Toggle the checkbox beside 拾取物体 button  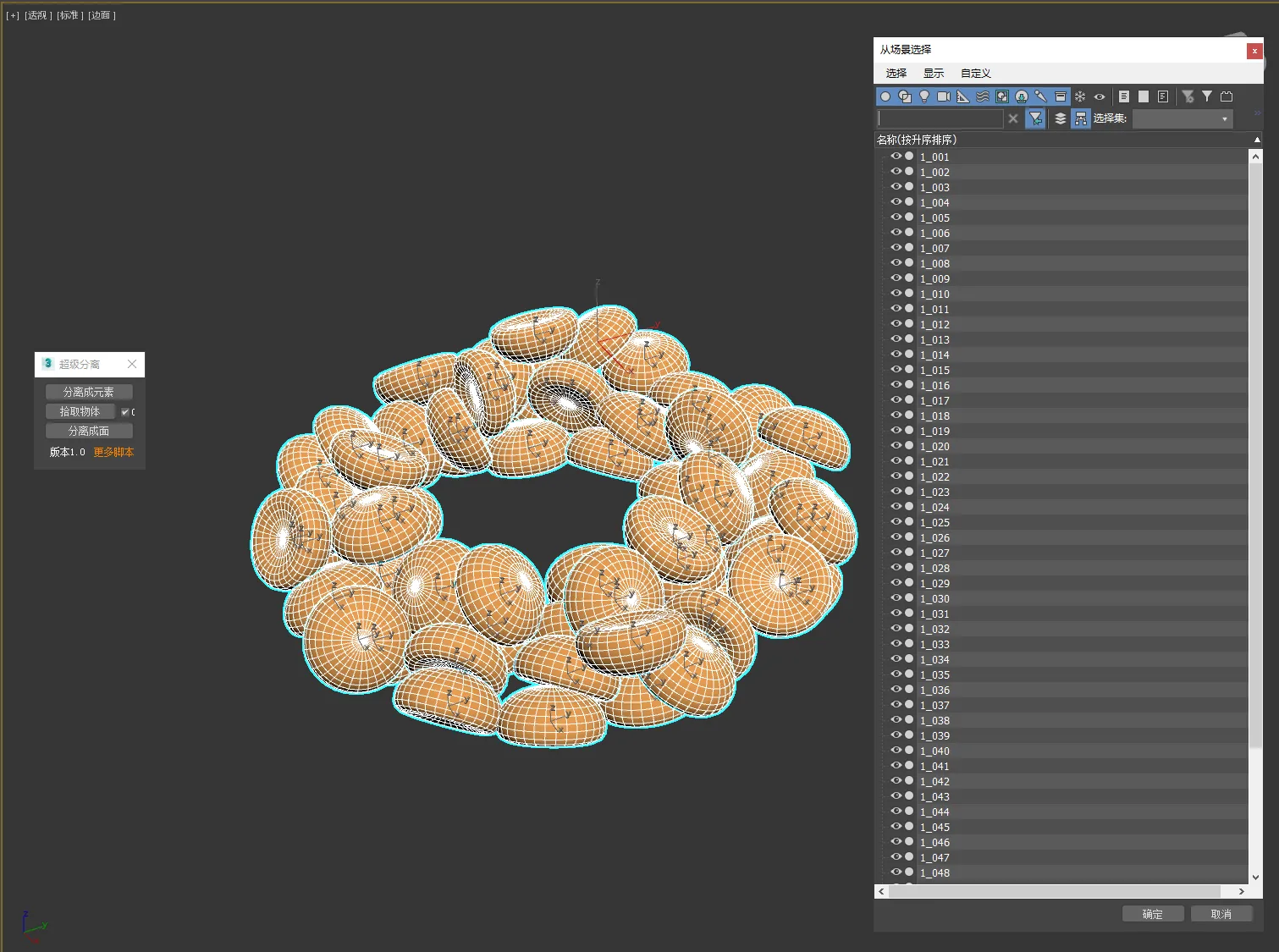click(x=125, y=412)
